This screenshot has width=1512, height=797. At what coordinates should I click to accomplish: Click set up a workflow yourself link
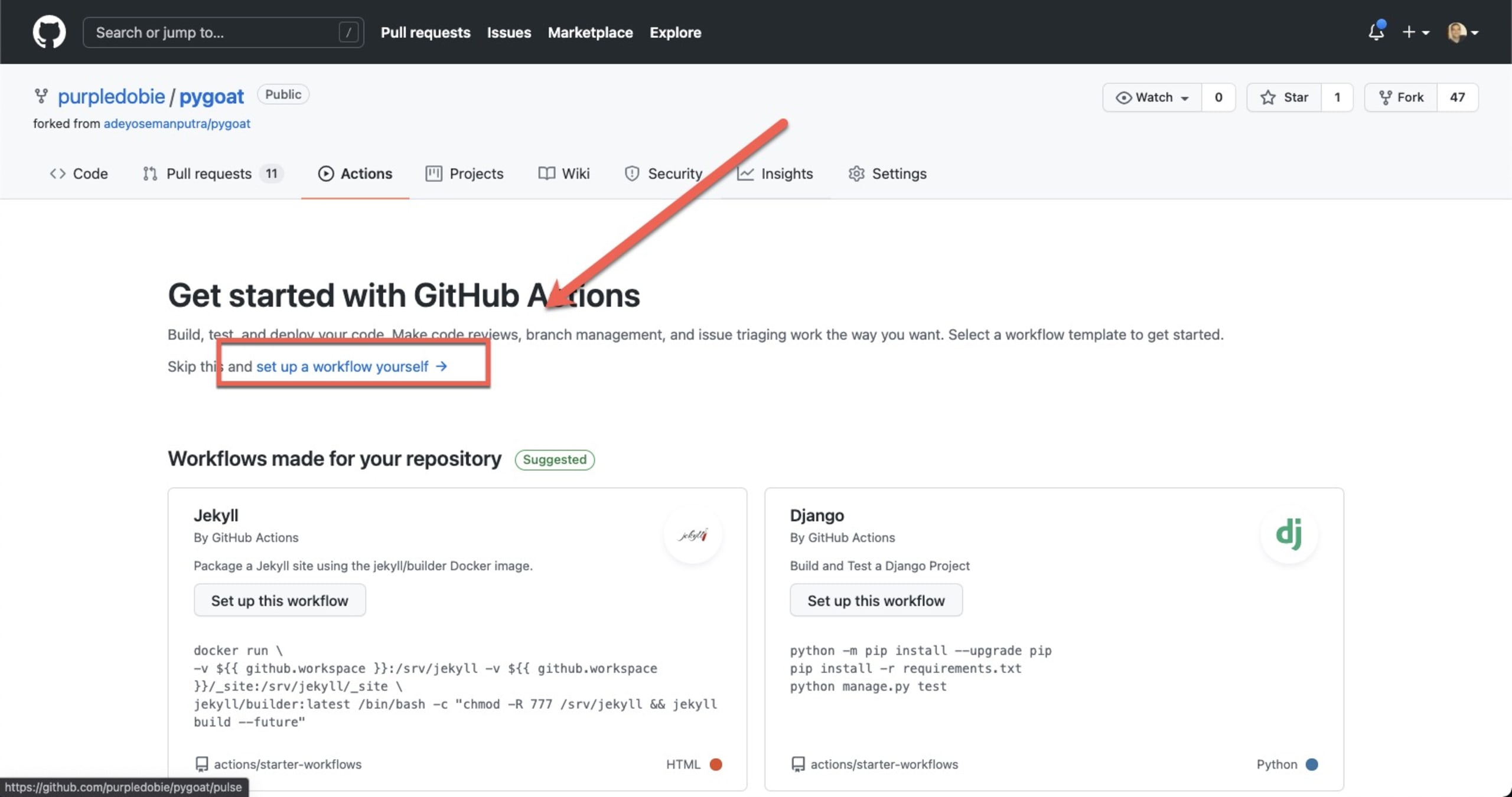tap(351, 367)
